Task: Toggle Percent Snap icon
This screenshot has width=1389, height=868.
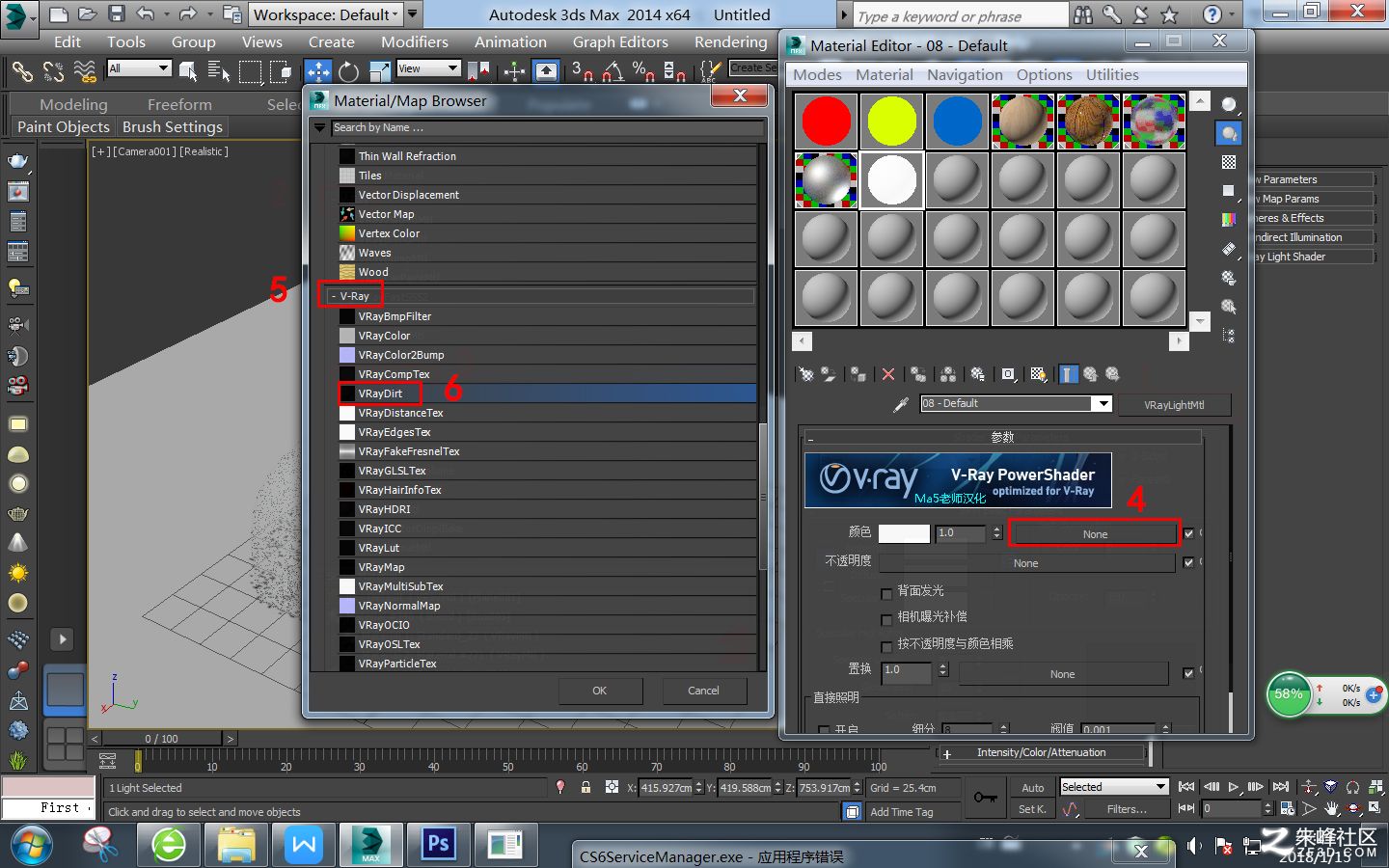Action: [x=643, y=70]
